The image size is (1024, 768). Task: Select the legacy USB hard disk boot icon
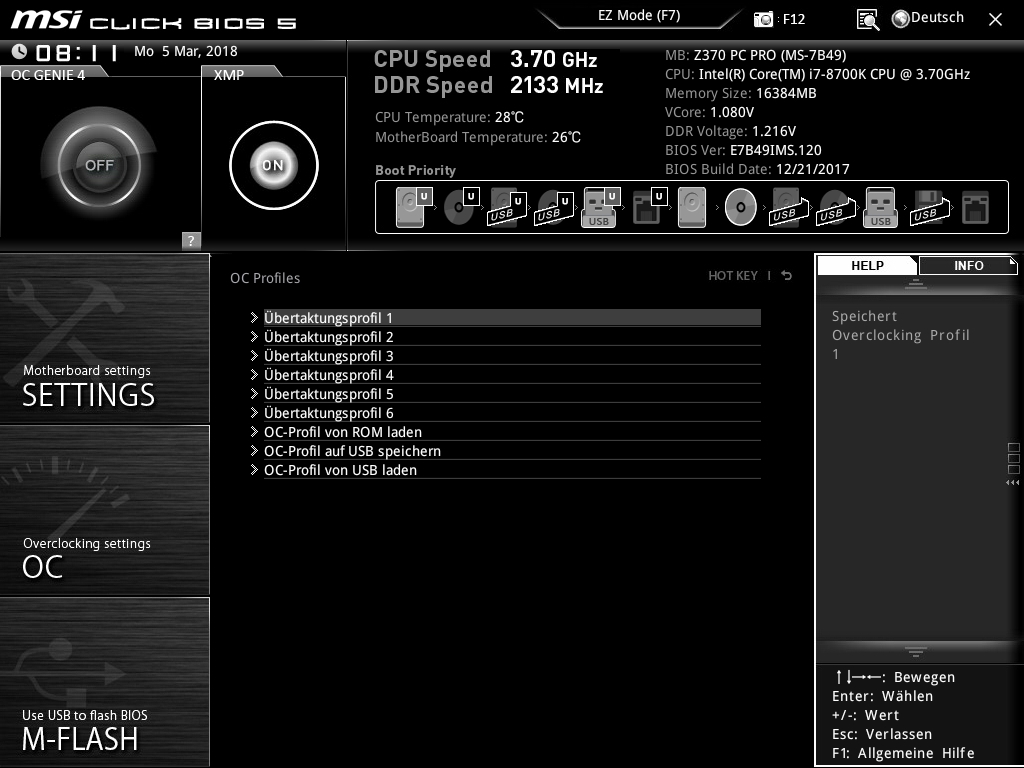(788, 208)
